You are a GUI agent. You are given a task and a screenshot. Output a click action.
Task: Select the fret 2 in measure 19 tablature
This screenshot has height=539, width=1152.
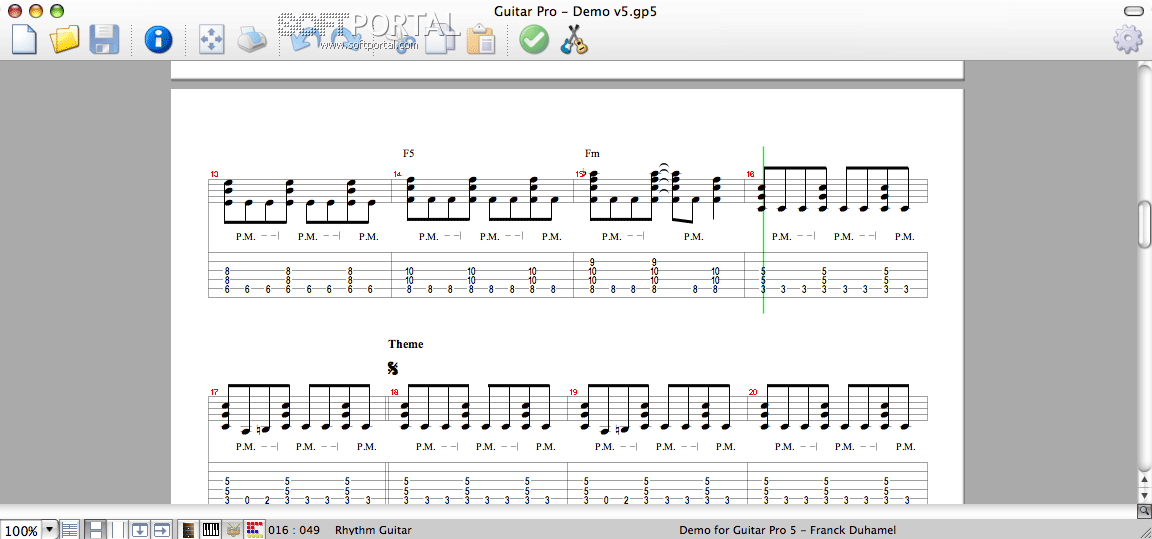(x=627, y=500)
